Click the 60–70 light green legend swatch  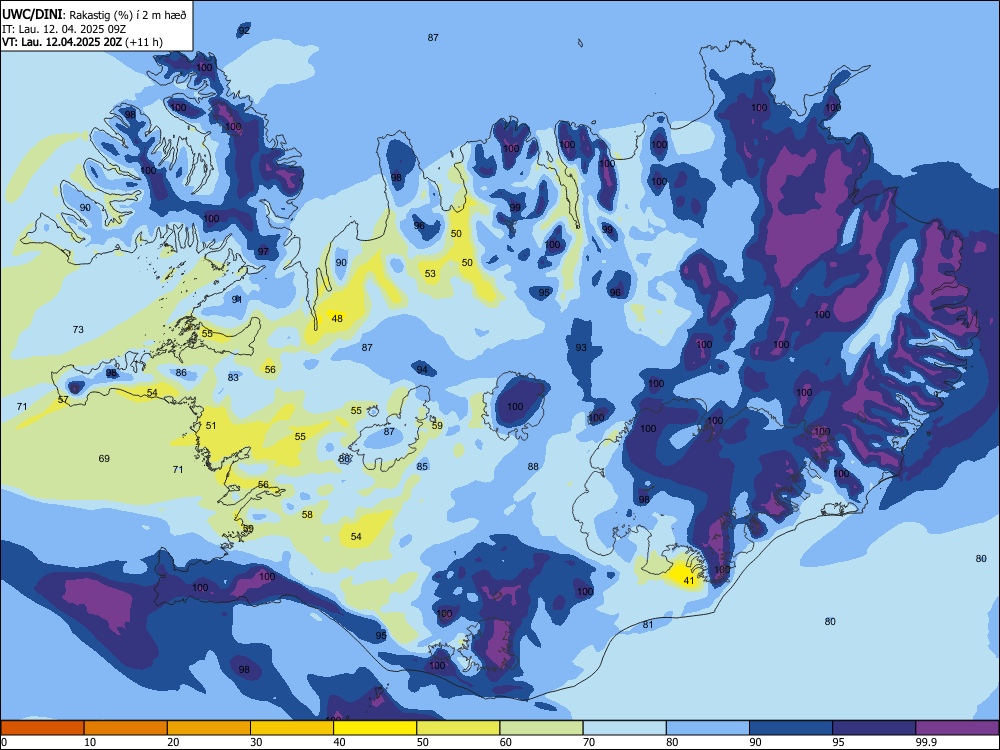click(x=541, y=728)
